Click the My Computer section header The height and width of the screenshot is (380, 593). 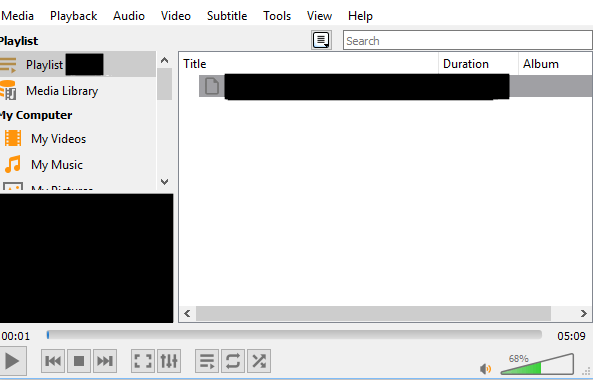(x=36, y=115)
